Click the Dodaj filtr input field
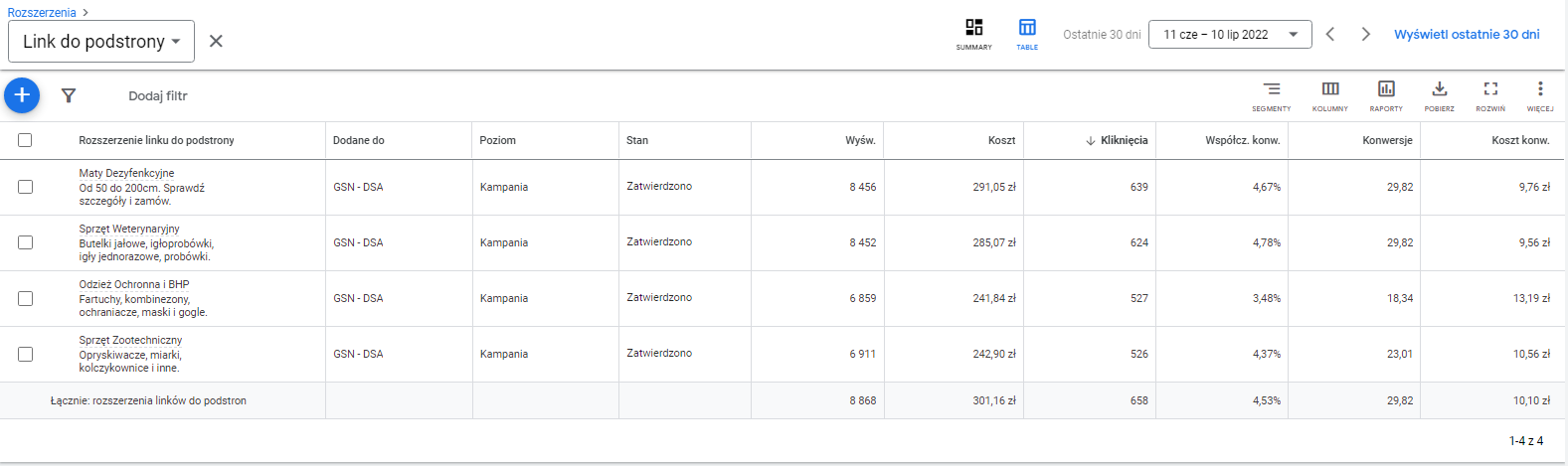This screenshot has width=1568, height=466. point(158,96)
